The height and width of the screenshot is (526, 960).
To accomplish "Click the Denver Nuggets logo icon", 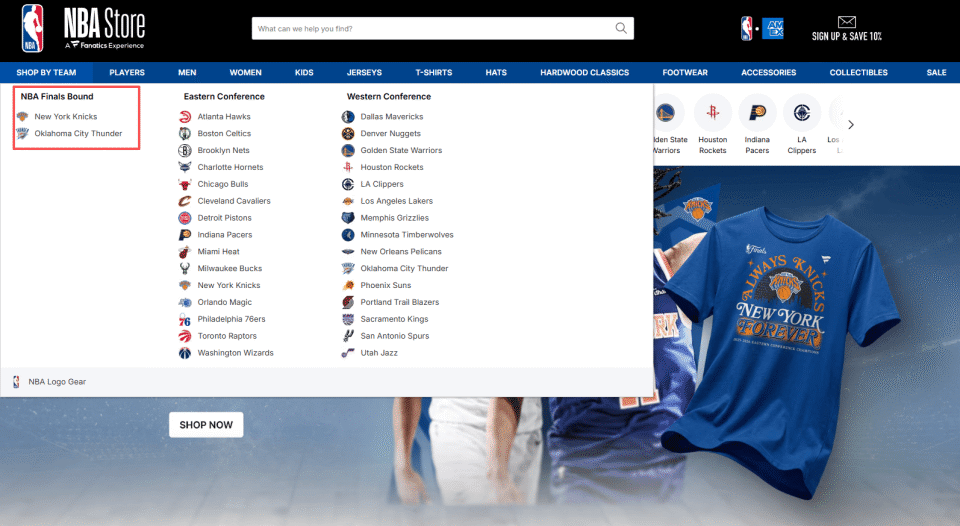I will click(348, 133).
